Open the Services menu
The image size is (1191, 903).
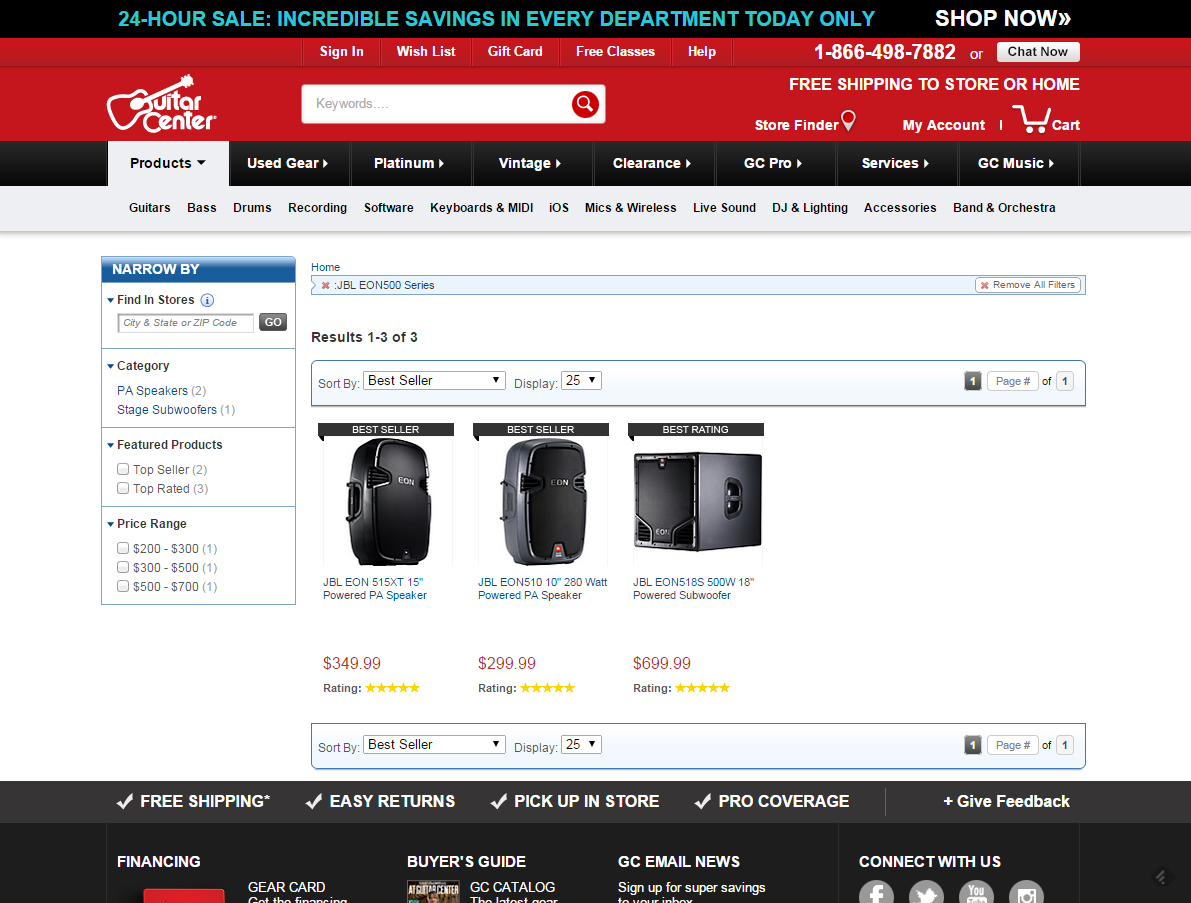pos(895,163)
